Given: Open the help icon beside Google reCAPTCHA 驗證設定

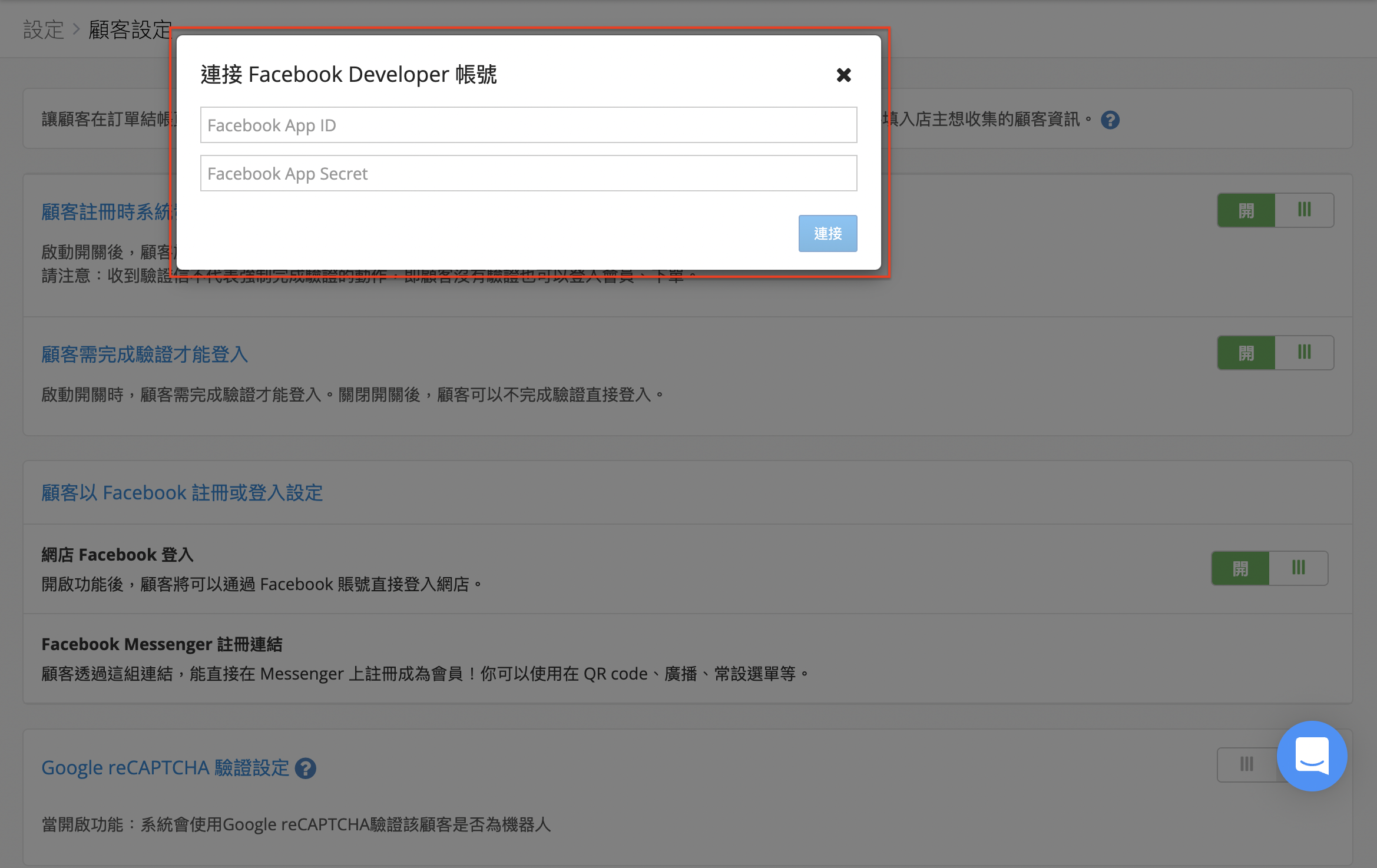Looking at the screenshot, I should click(x=305, y=768).
